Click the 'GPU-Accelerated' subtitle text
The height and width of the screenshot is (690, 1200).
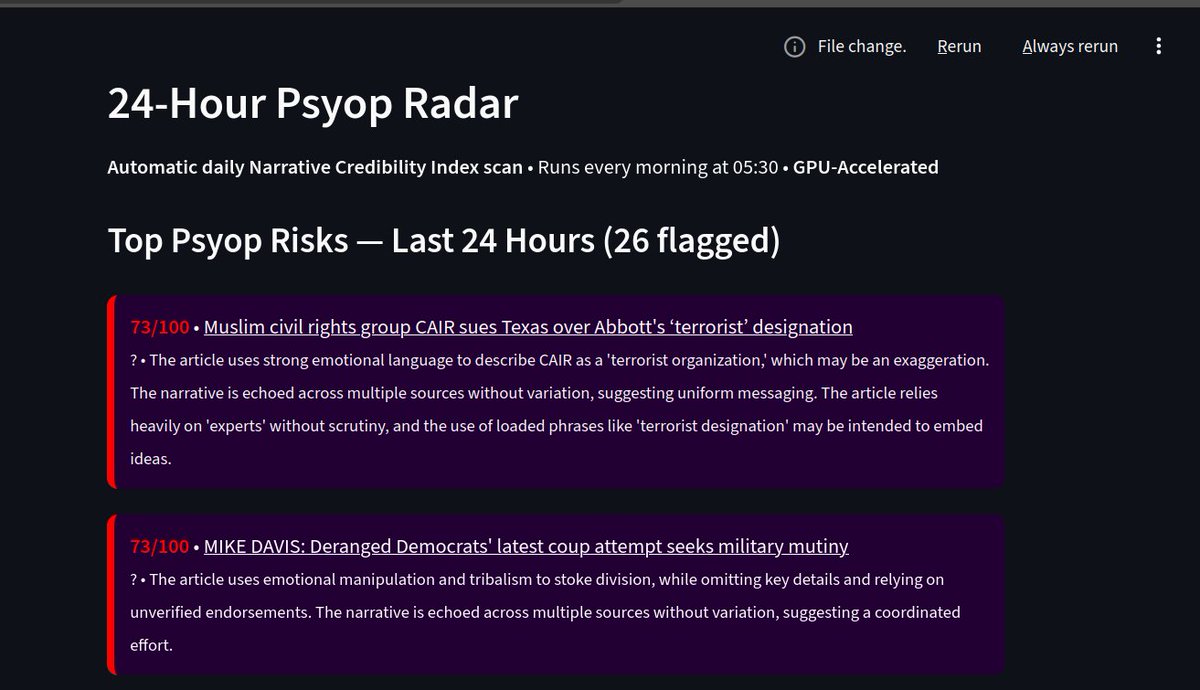click(864, 167)
